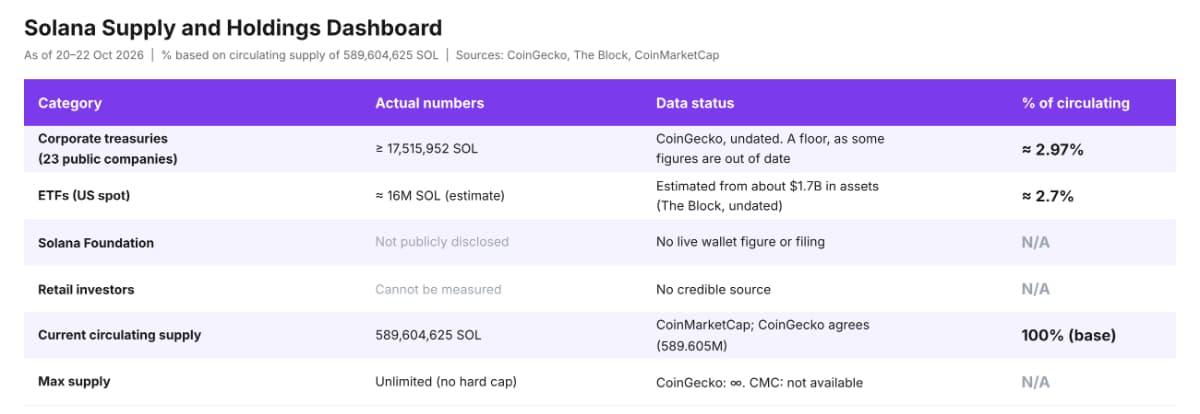1200x414 pixels.
Task: Click the Solana Supply and Holdings Dashboard title
Action: pyautogui.click(x=233, y=27)
